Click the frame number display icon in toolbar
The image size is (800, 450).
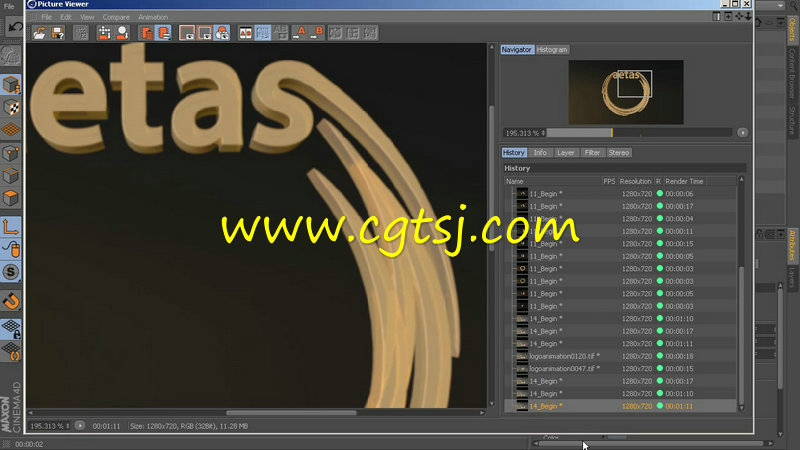(x=81, y=33)
